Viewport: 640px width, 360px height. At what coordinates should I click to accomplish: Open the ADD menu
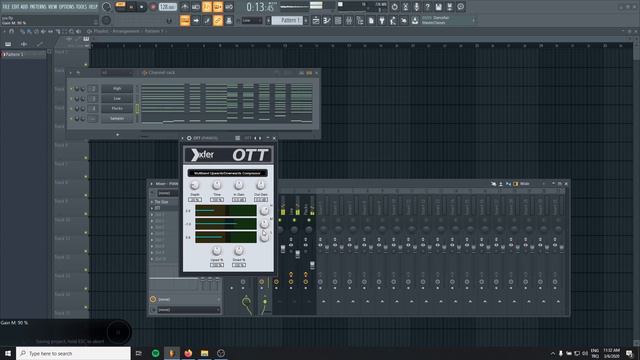click(x=24, y=7)
